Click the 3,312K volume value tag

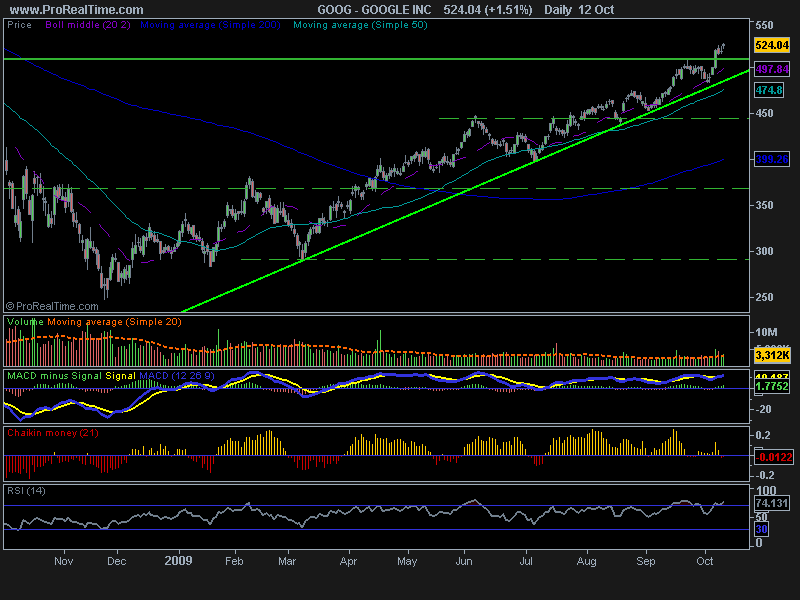(x=772, y=355)
